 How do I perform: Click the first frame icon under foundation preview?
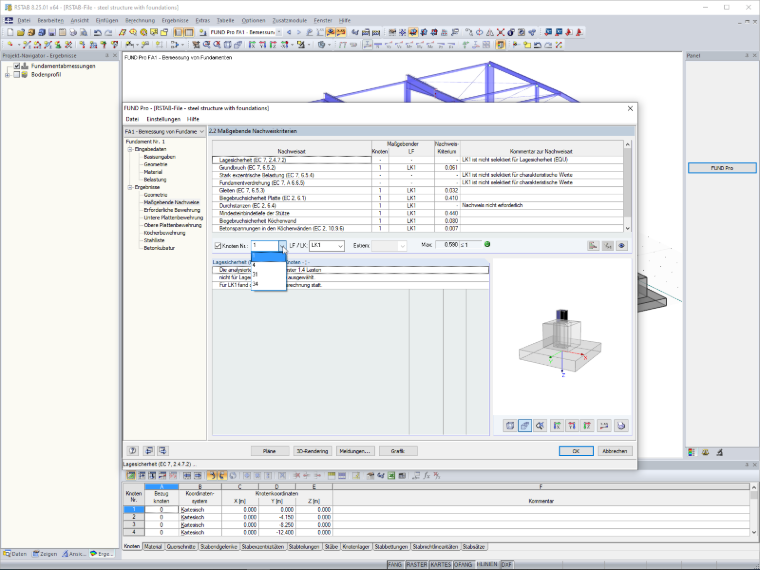[510, 426]
